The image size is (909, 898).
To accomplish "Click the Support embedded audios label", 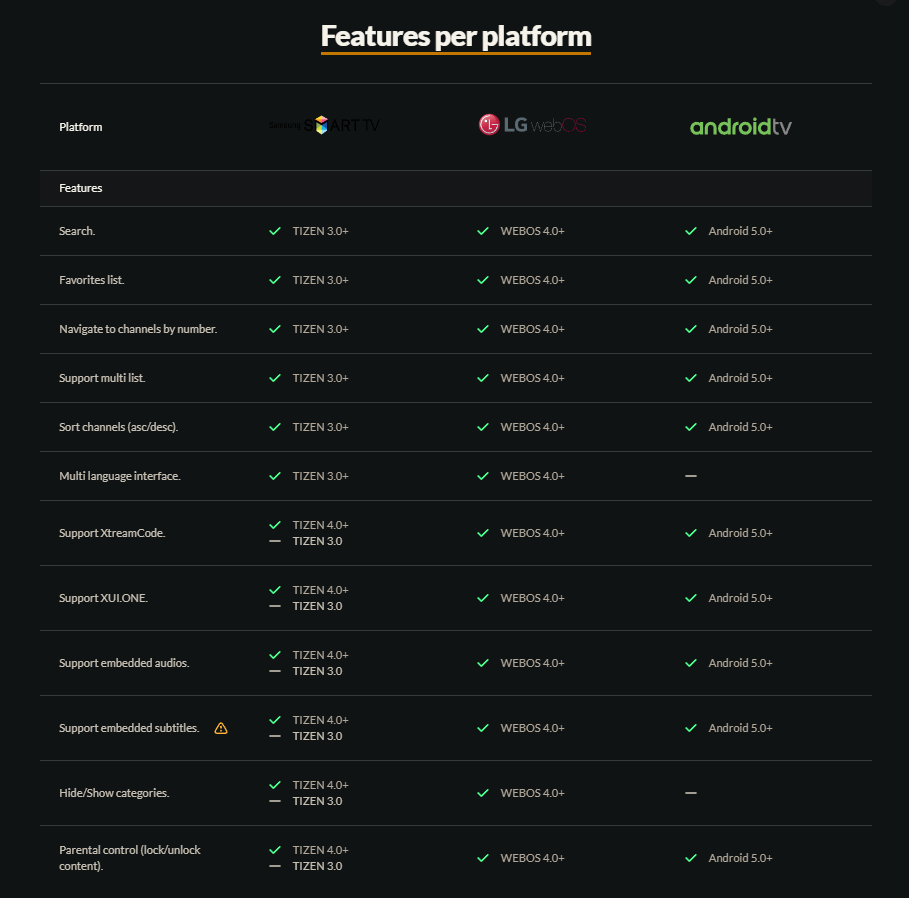I will (x=124, y=663).
